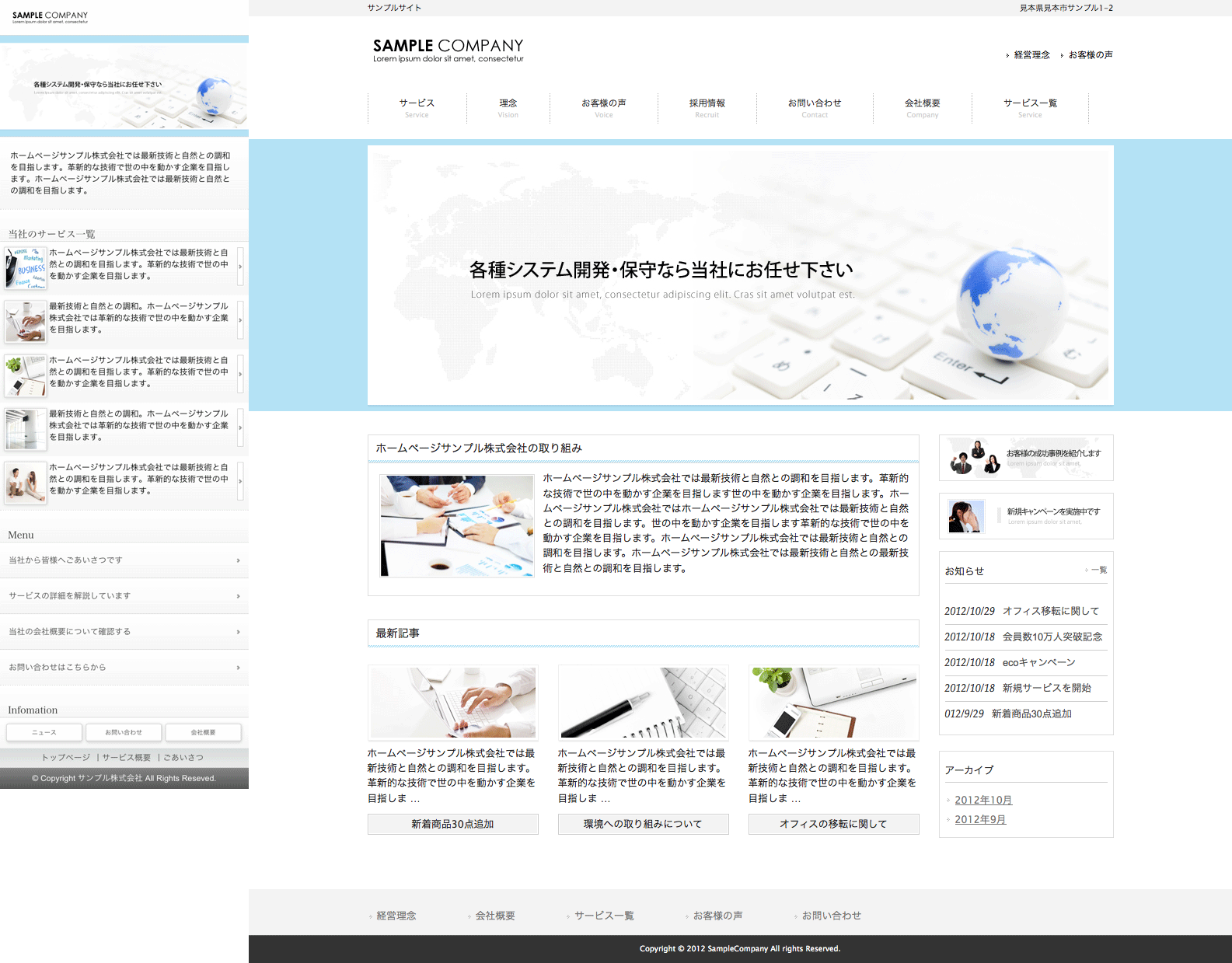Click the ニュース button under Infomation
1232x963 pixels.
(x=44, y=732)
